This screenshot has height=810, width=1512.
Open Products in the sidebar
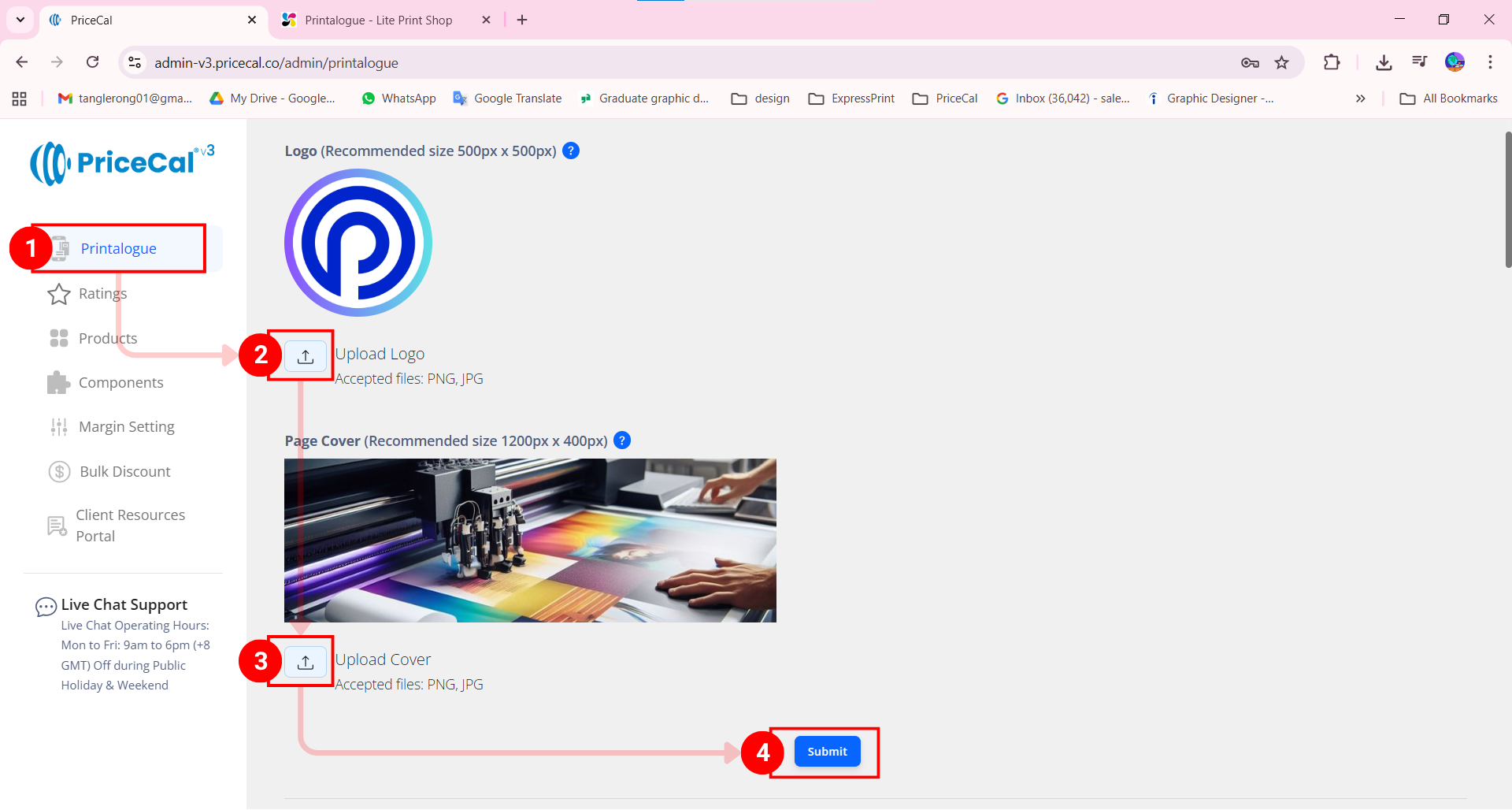tap(108, 338)
